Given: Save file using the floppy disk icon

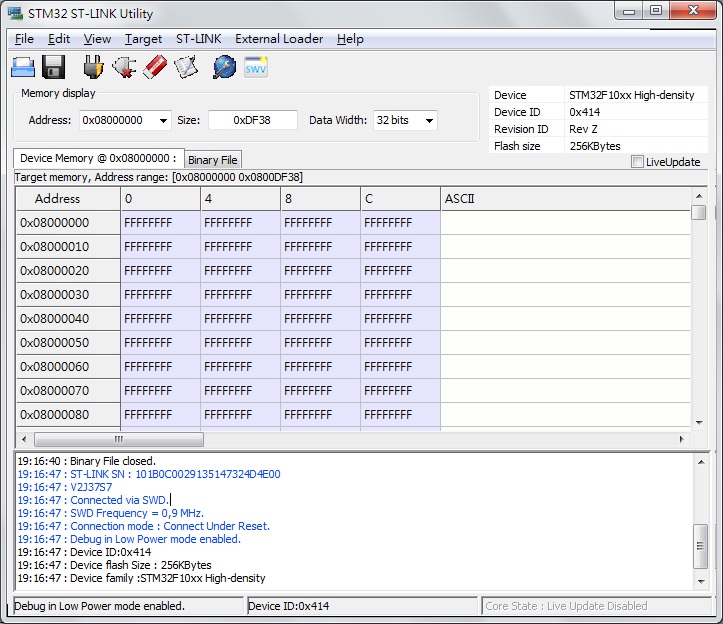Looking at the screenshot, I should [x=53, y=67].
